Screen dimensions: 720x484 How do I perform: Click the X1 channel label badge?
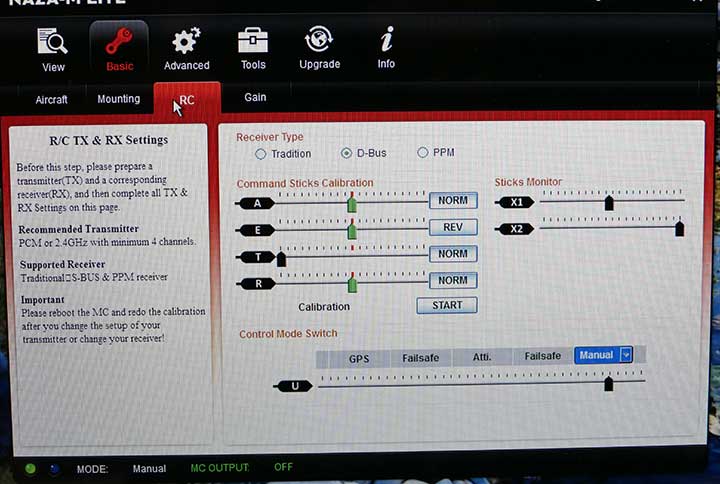(x=516, y=202)
